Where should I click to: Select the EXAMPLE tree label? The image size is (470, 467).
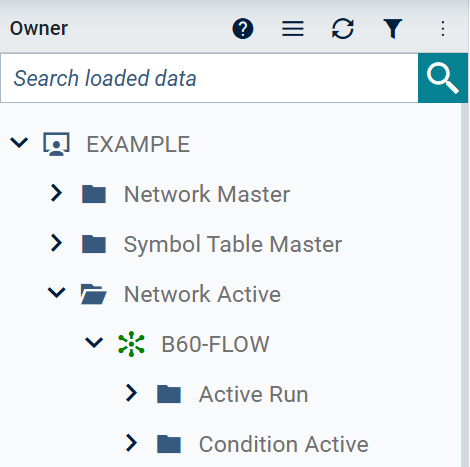(x=138, y=144)
